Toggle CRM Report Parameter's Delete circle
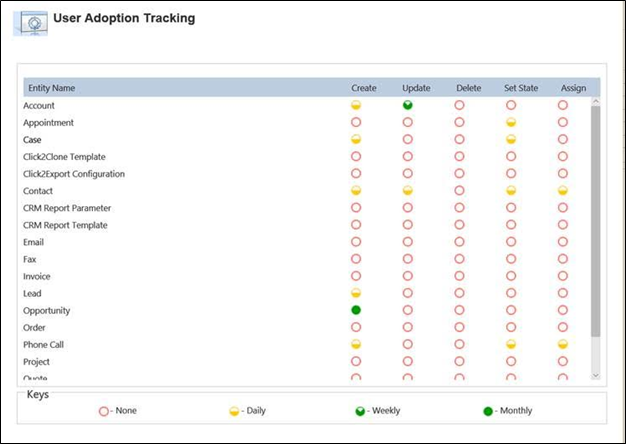 460,208
